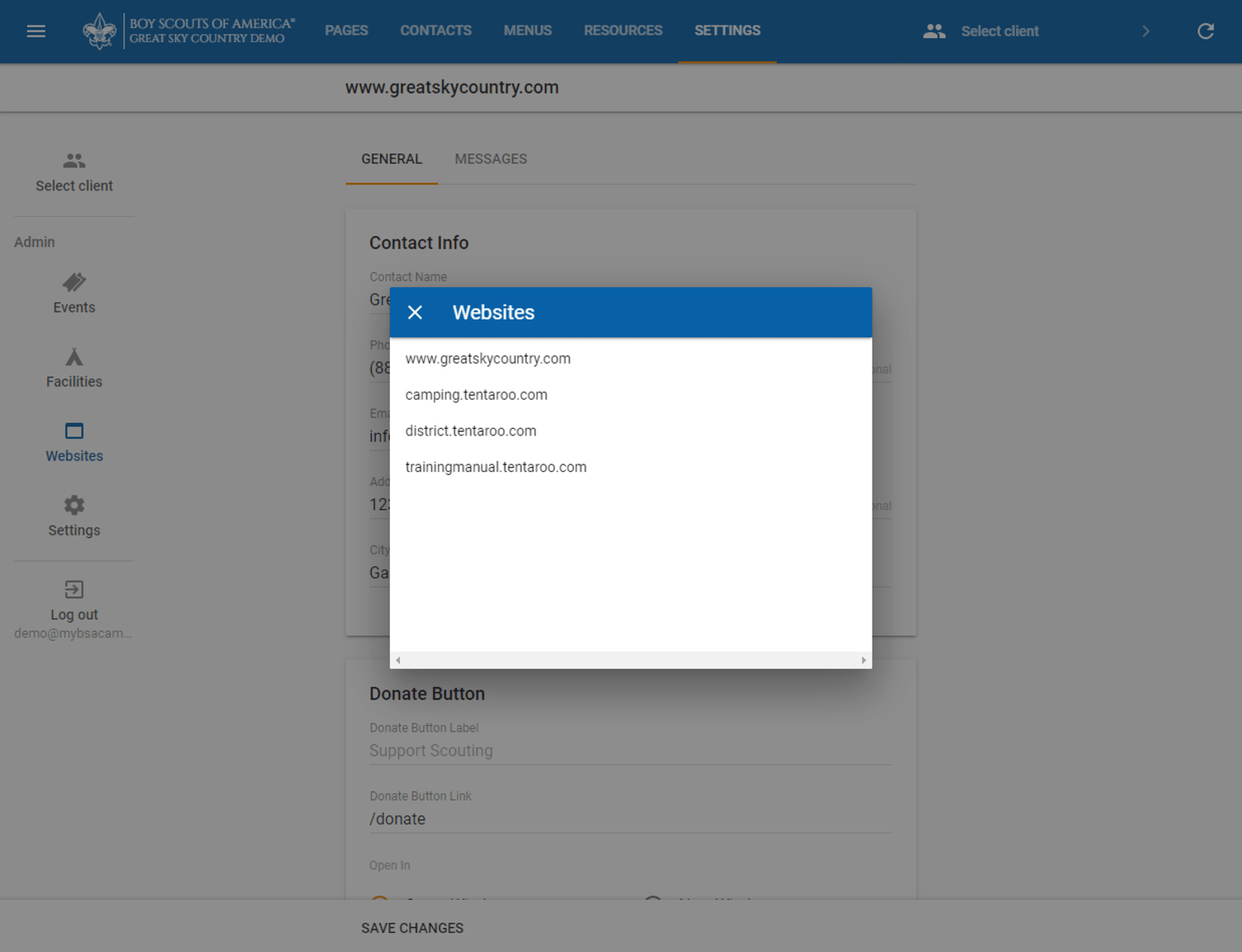Open Facilities in the sidebar
This screenshot has height=952, width=1242.
coord(74,368)
